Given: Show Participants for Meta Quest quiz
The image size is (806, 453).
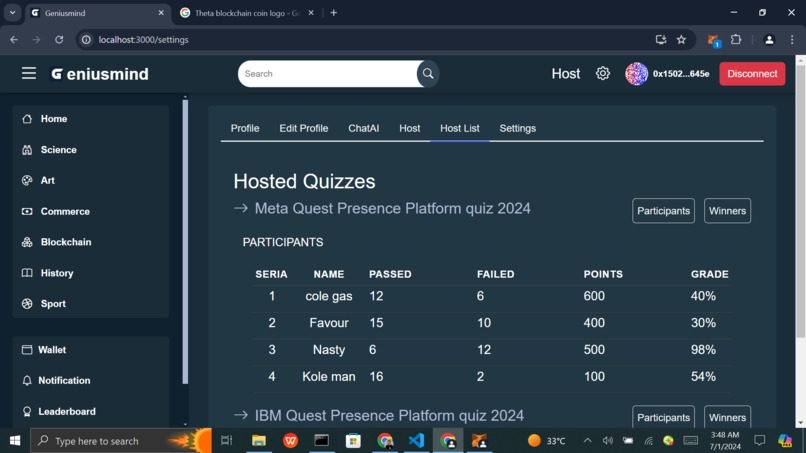Looking at the screenshot, I should [x=663, y=211].
